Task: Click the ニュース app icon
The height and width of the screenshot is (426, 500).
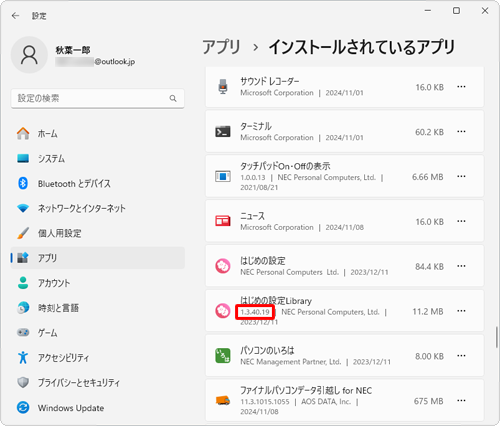Action: click(x=223, y=221)
